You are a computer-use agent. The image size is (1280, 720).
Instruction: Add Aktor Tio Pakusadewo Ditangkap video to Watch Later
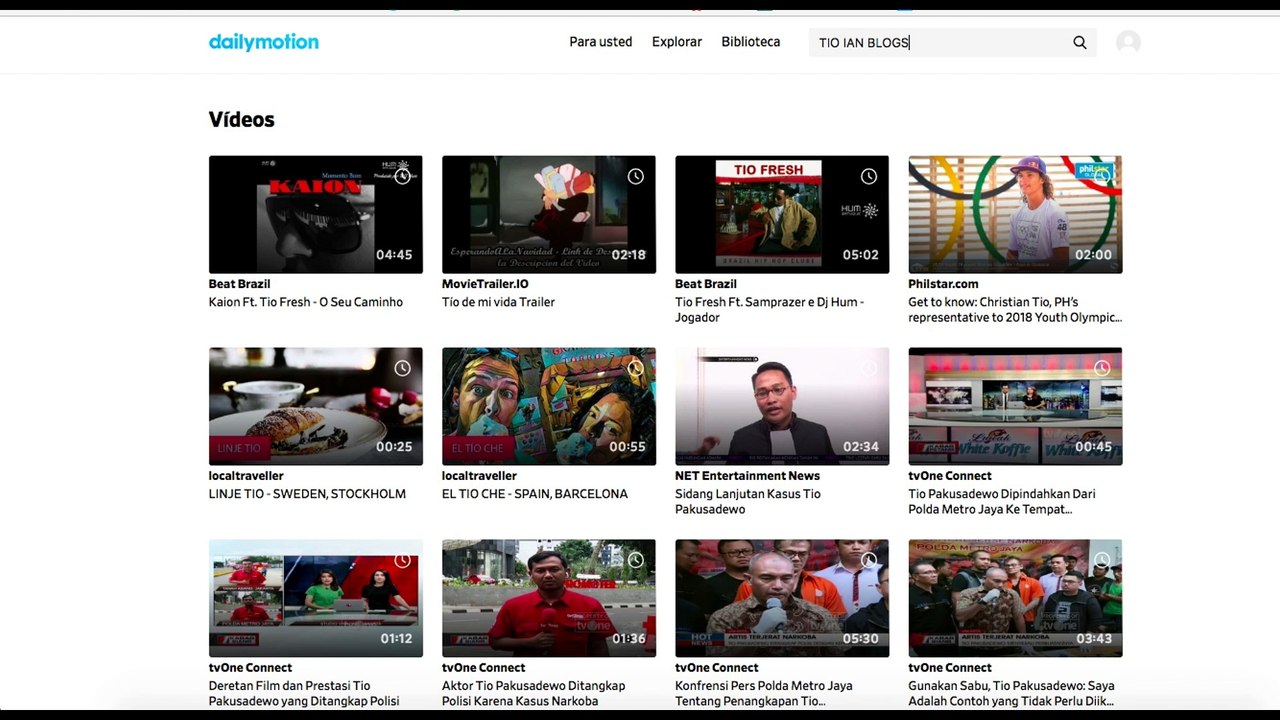tap(635, 560)
